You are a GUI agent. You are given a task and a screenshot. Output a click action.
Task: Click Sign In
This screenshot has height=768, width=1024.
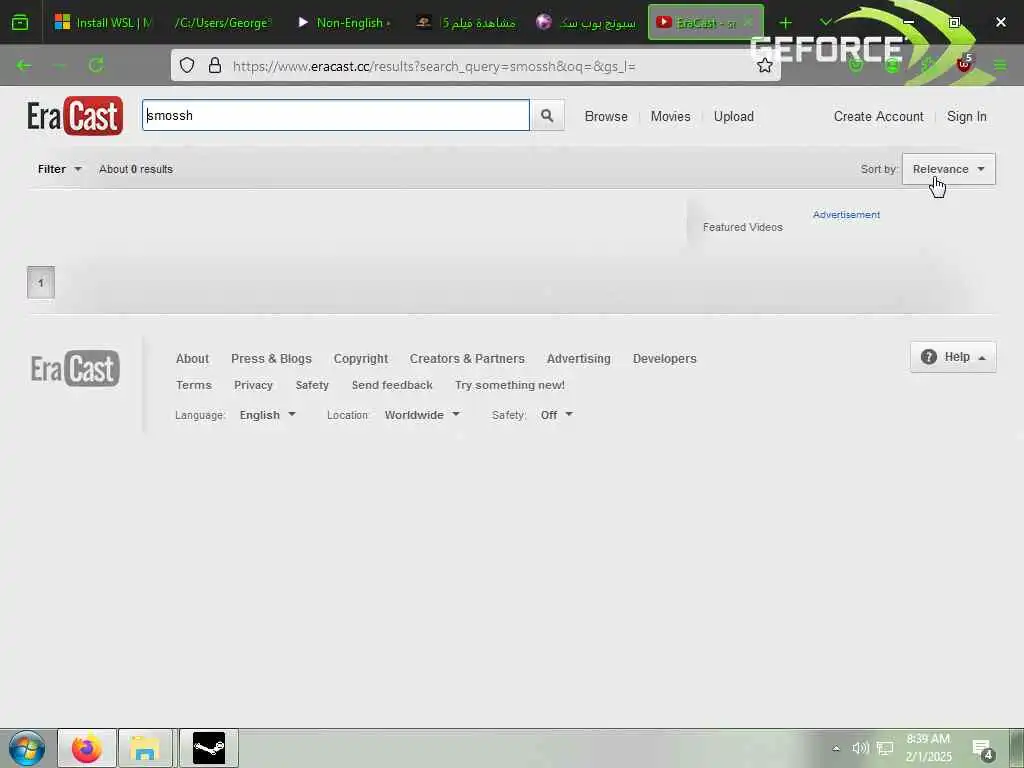point(967,116)
